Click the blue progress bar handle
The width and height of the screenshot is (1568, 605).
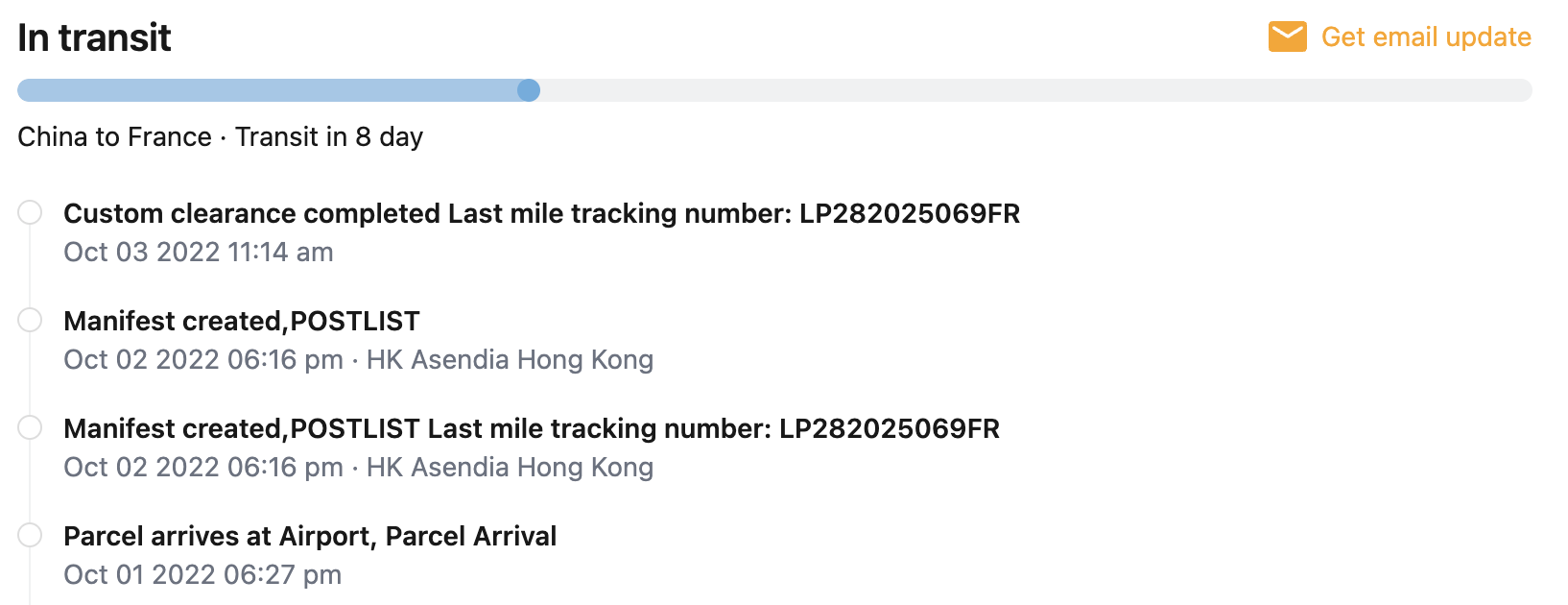tap(529, 90)
